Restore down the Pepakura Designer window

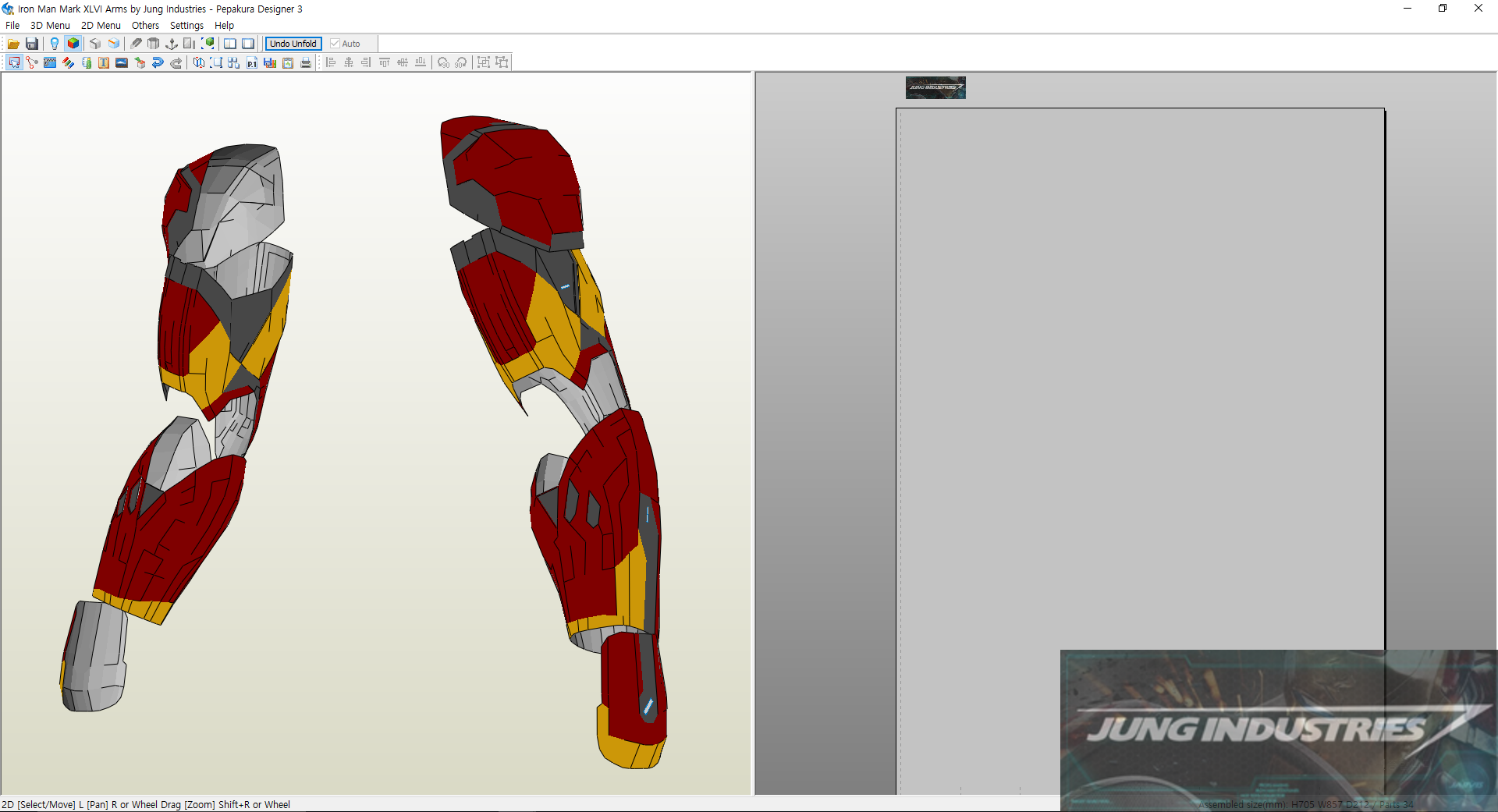[x=1443, y=9]
